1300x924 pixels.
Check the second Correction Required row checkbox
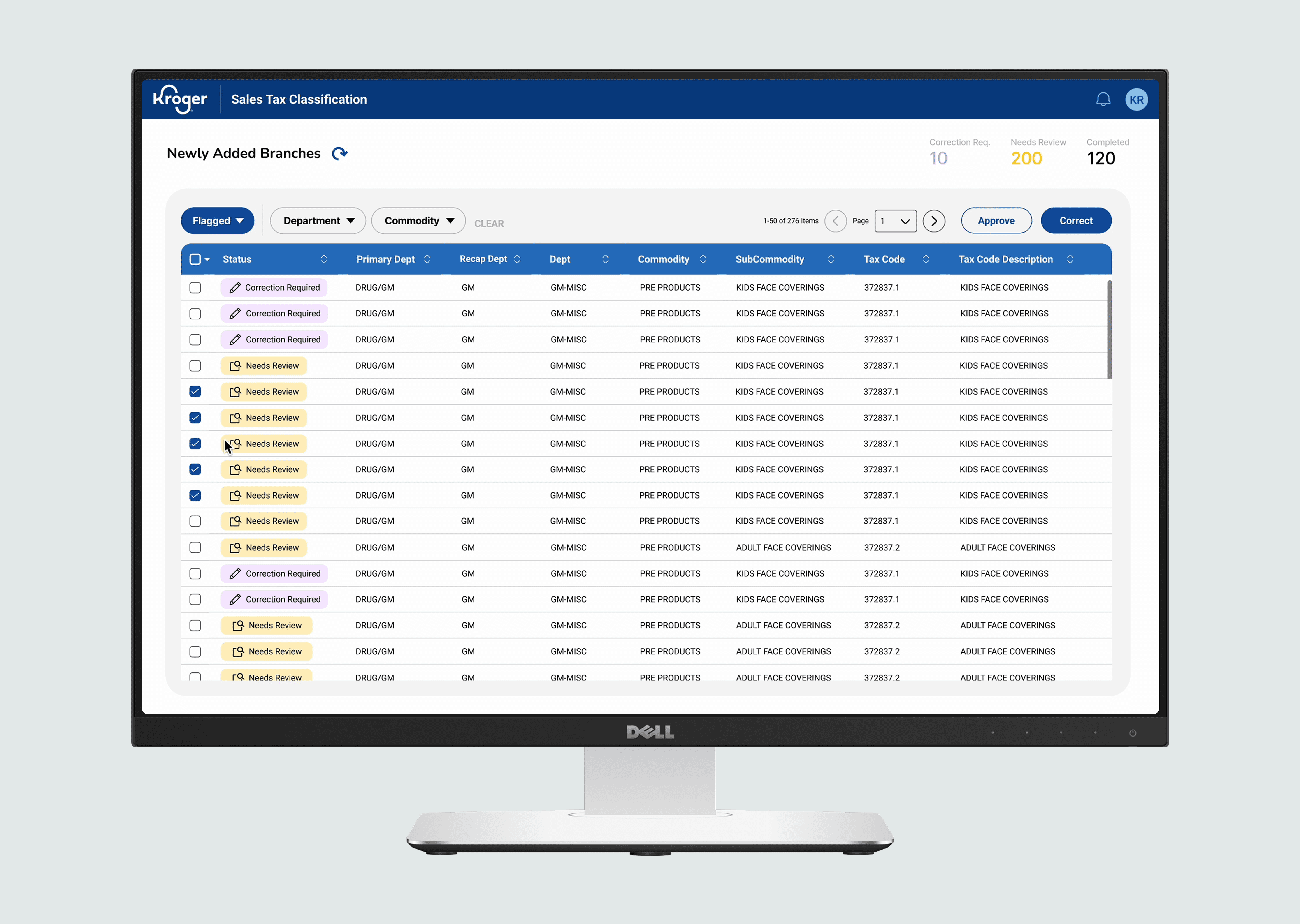[x=195, y=314]
